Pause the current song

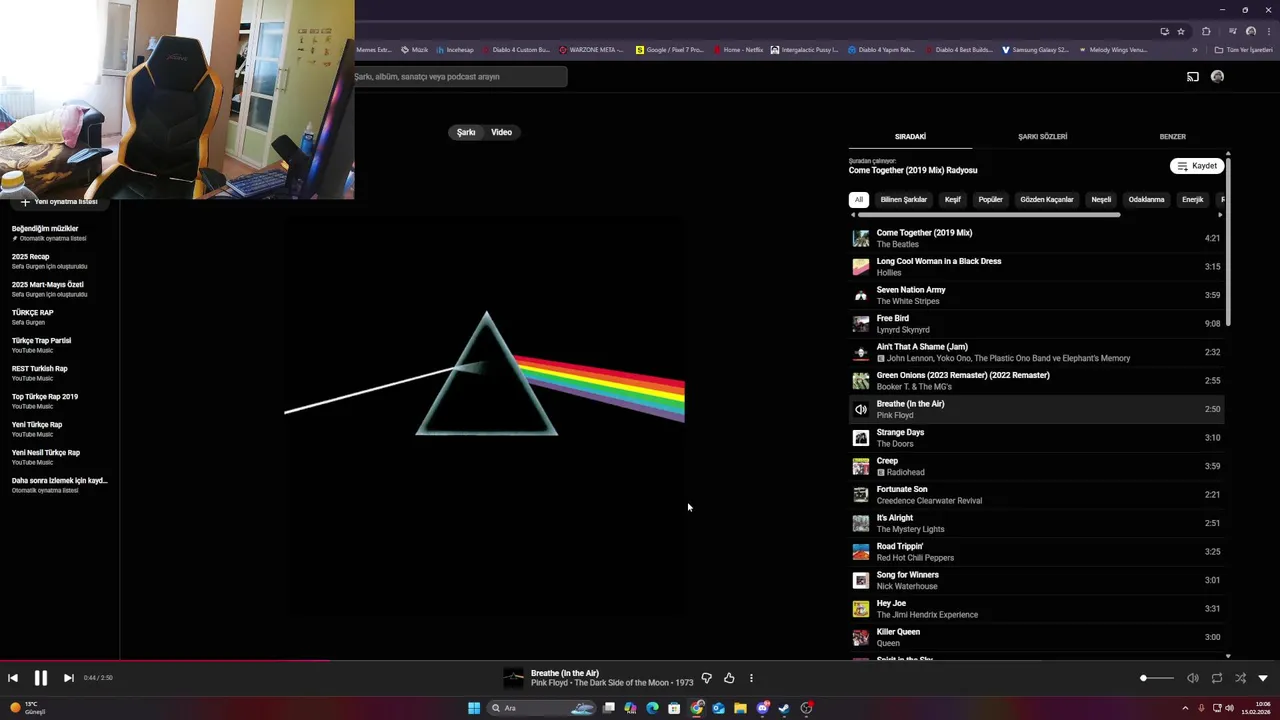41,678
